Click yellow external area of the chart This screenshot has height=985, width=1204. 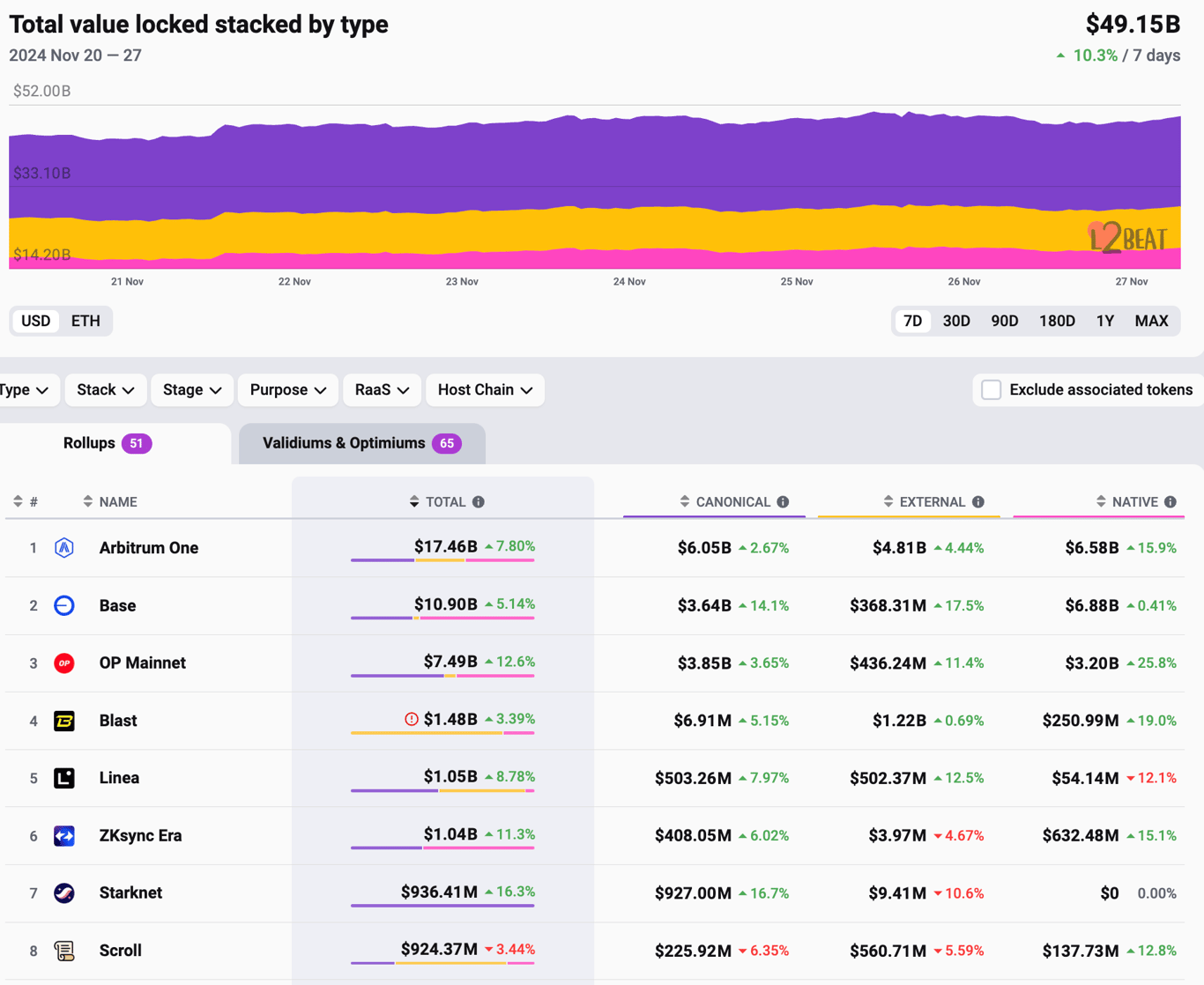[x=595, y=229]
